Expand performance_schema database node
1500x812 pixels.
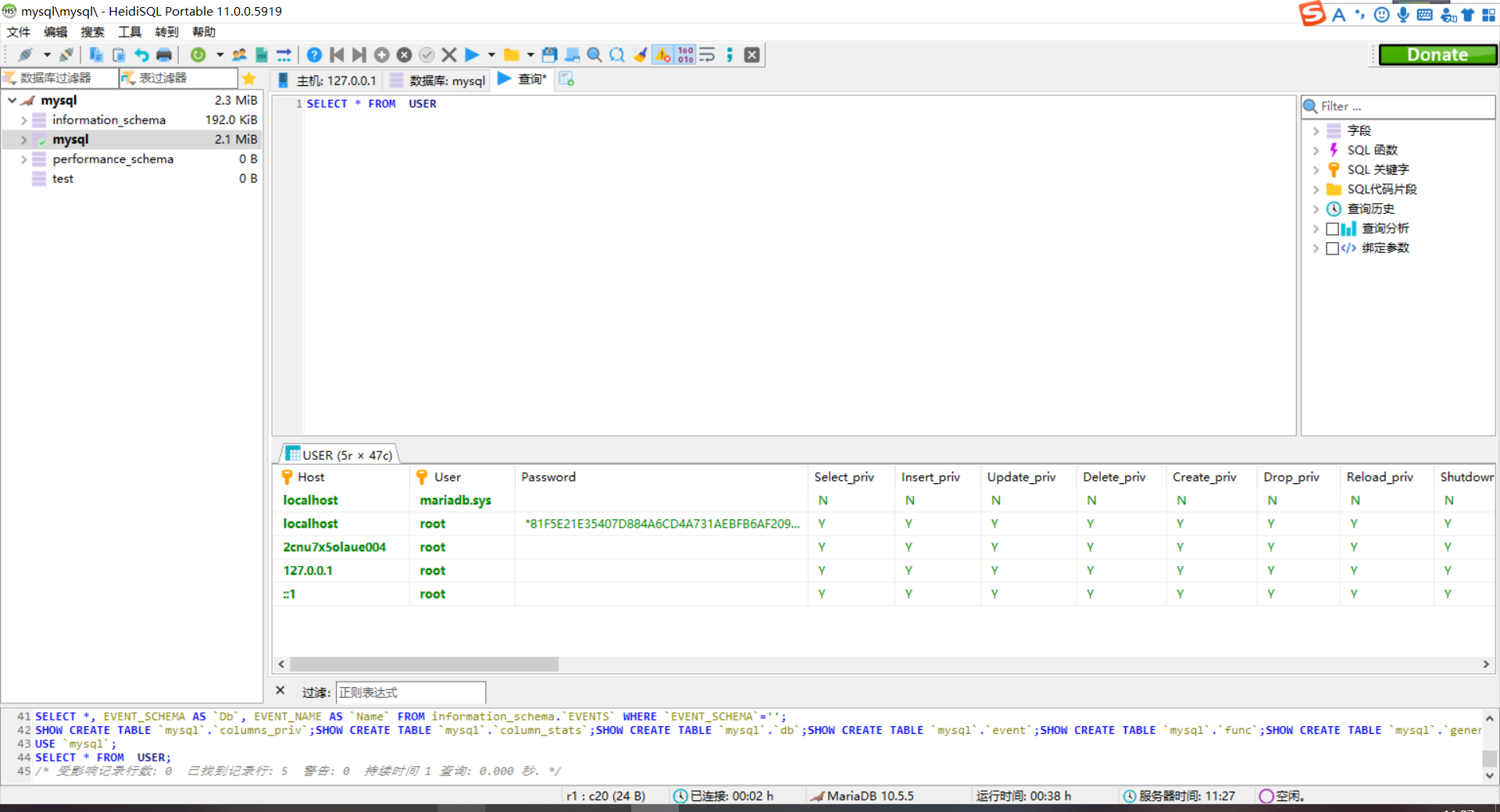click(x=23, y=159)
